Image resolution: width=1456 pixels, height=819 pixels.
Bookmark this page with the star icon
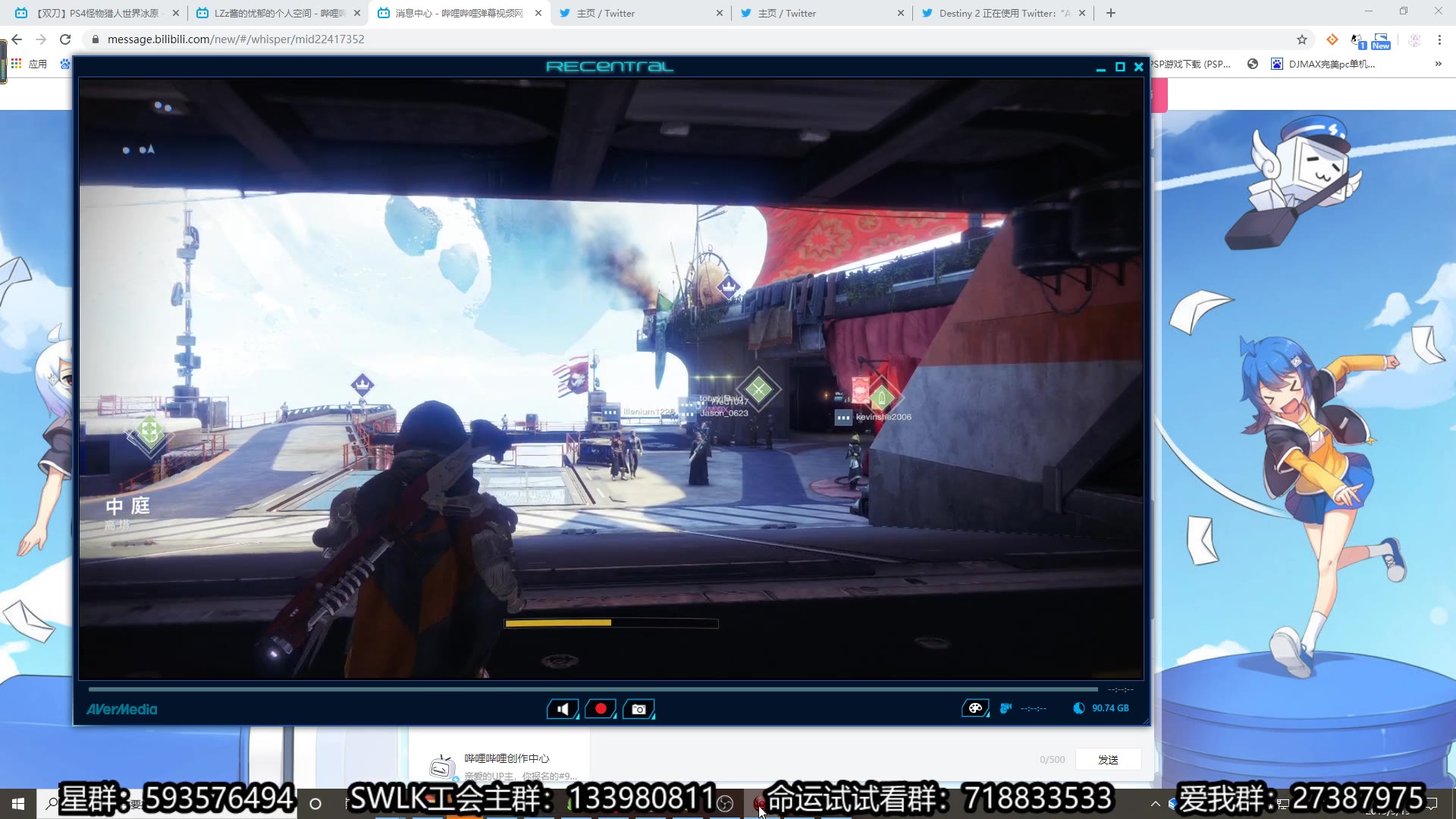click(x=1302, y=39)
